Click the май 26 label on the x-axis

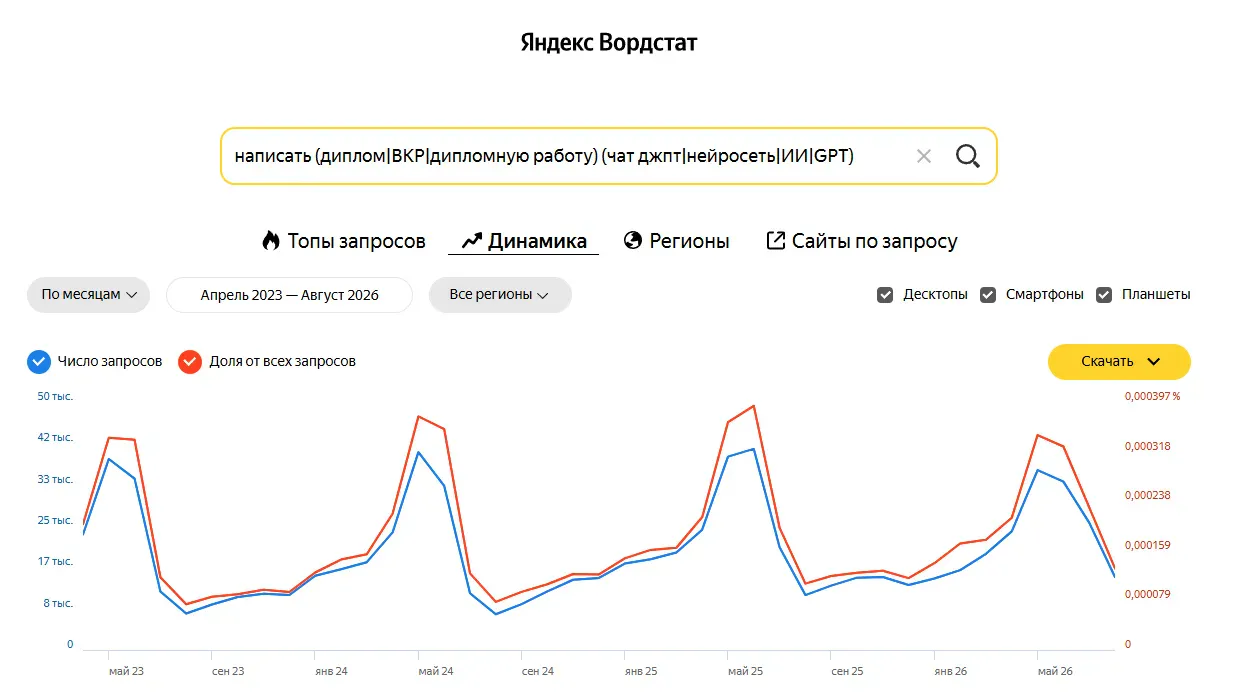[x=1056, y=671]
